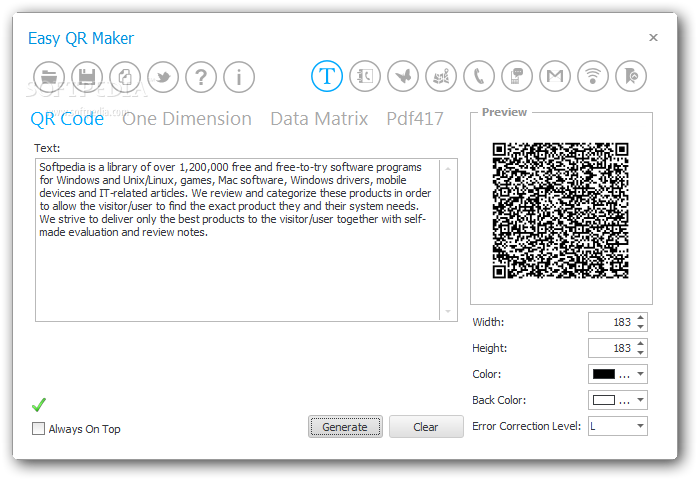The height and width of the screenshot is (480, 698).
Task: Switch to the One Dimension tab
Action: click(187, 119)
